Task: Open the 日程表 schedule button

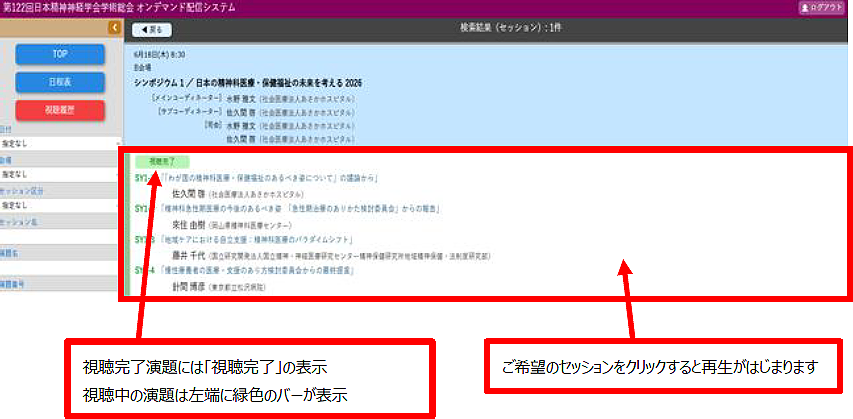Action: point(60,82)
